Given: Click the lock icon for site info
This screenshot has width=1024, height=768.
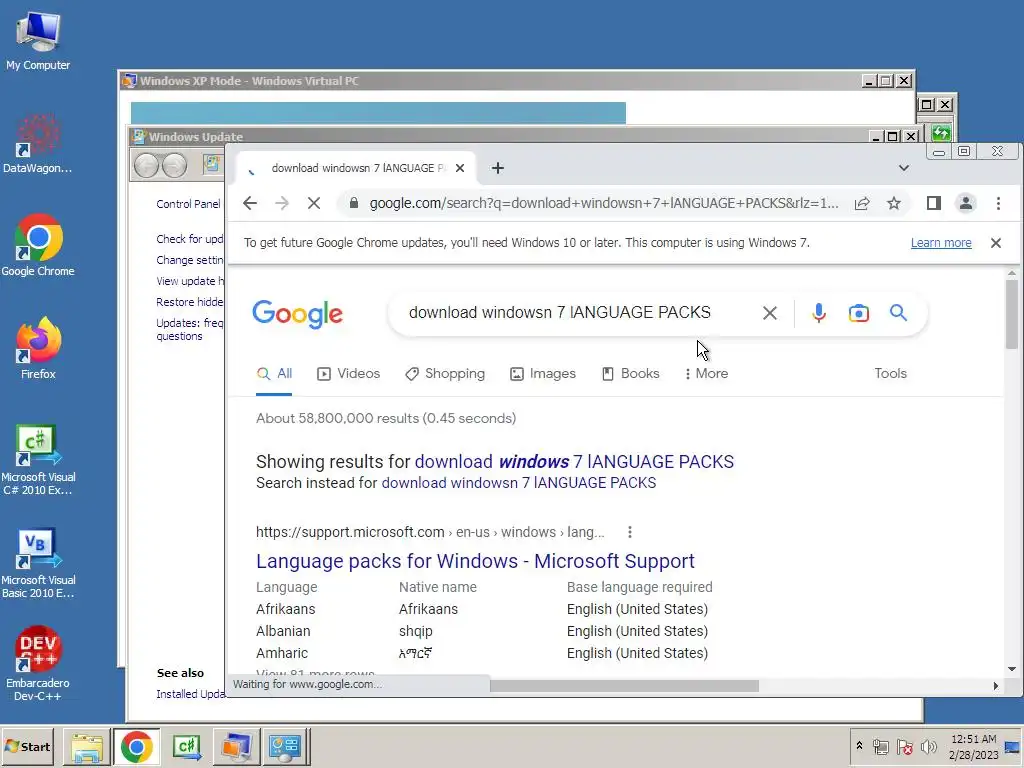Looking at the screenshot, I should click(353, 203).
